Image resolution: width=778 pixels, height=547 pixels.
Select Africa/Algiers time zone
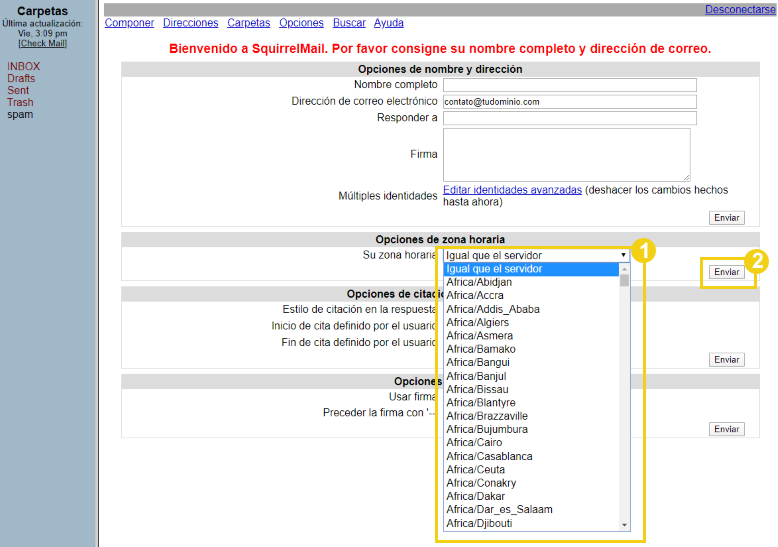[531, 323]
